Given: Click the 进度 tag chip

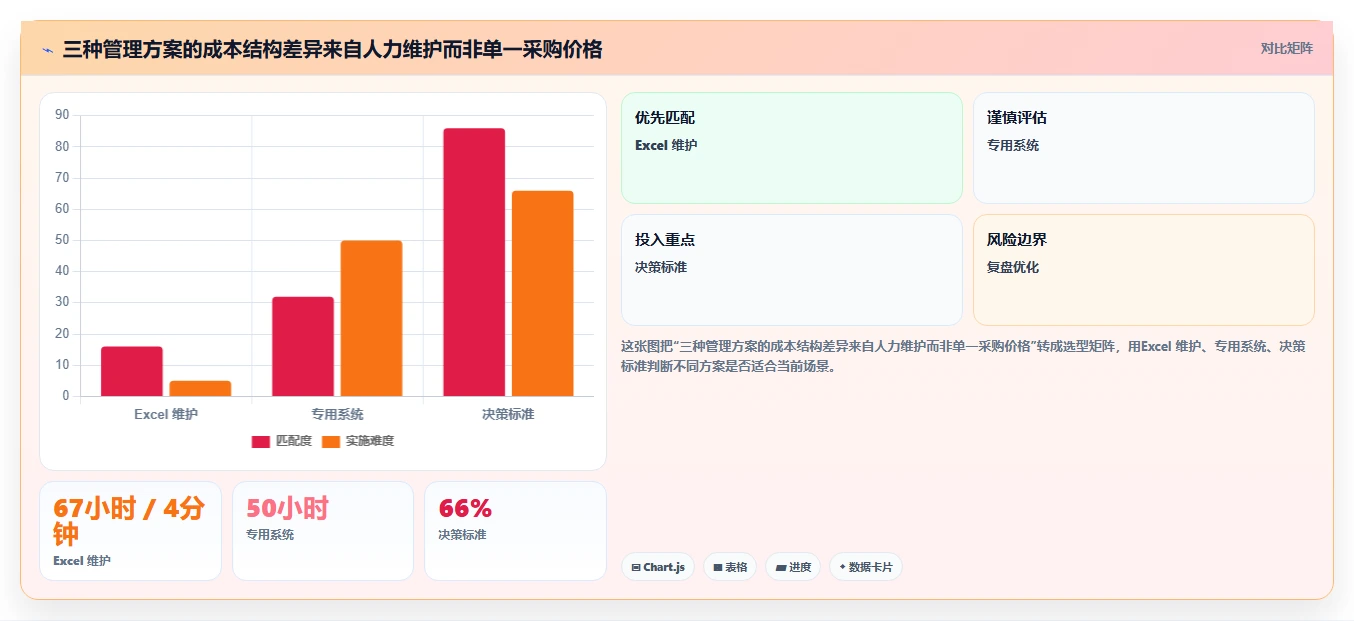Looking at the screenshot, I should [793, 567].
